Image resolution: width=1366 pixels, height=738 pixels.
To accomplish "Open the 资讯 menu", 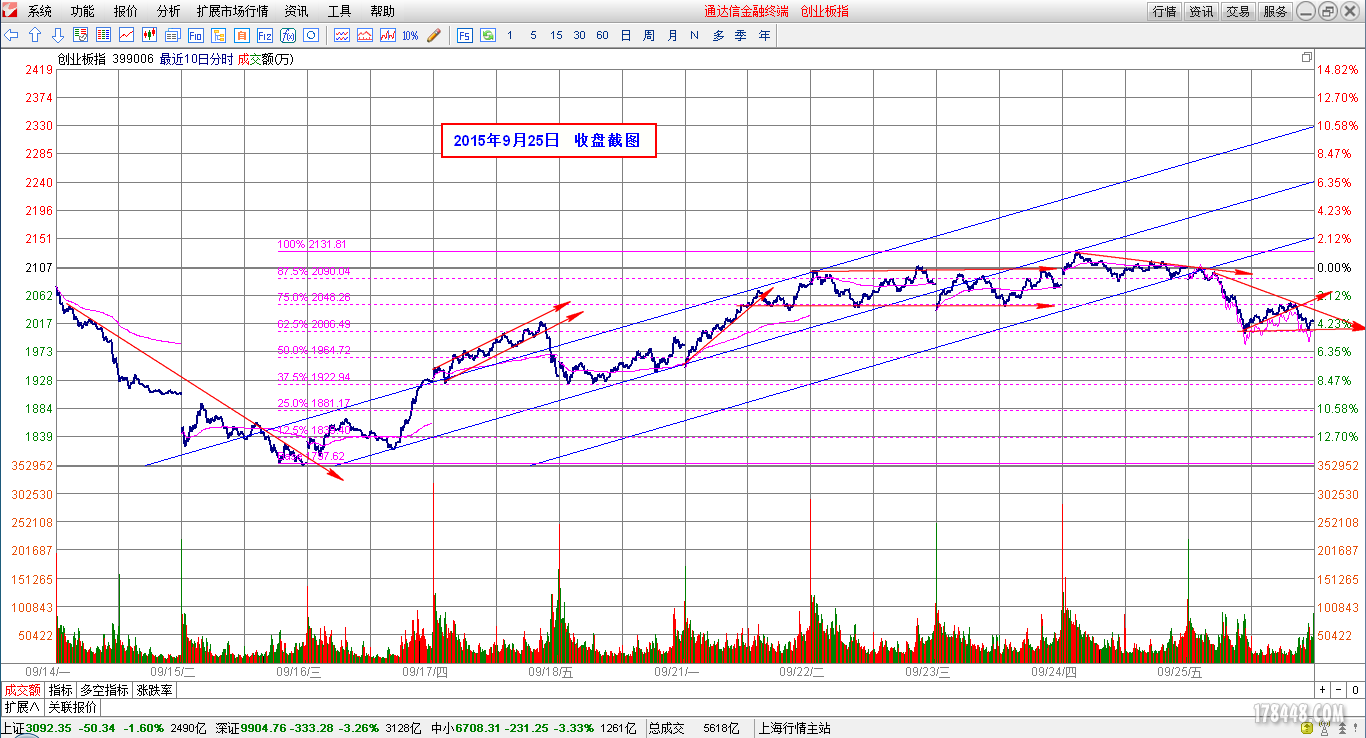I will pos(296,11).
